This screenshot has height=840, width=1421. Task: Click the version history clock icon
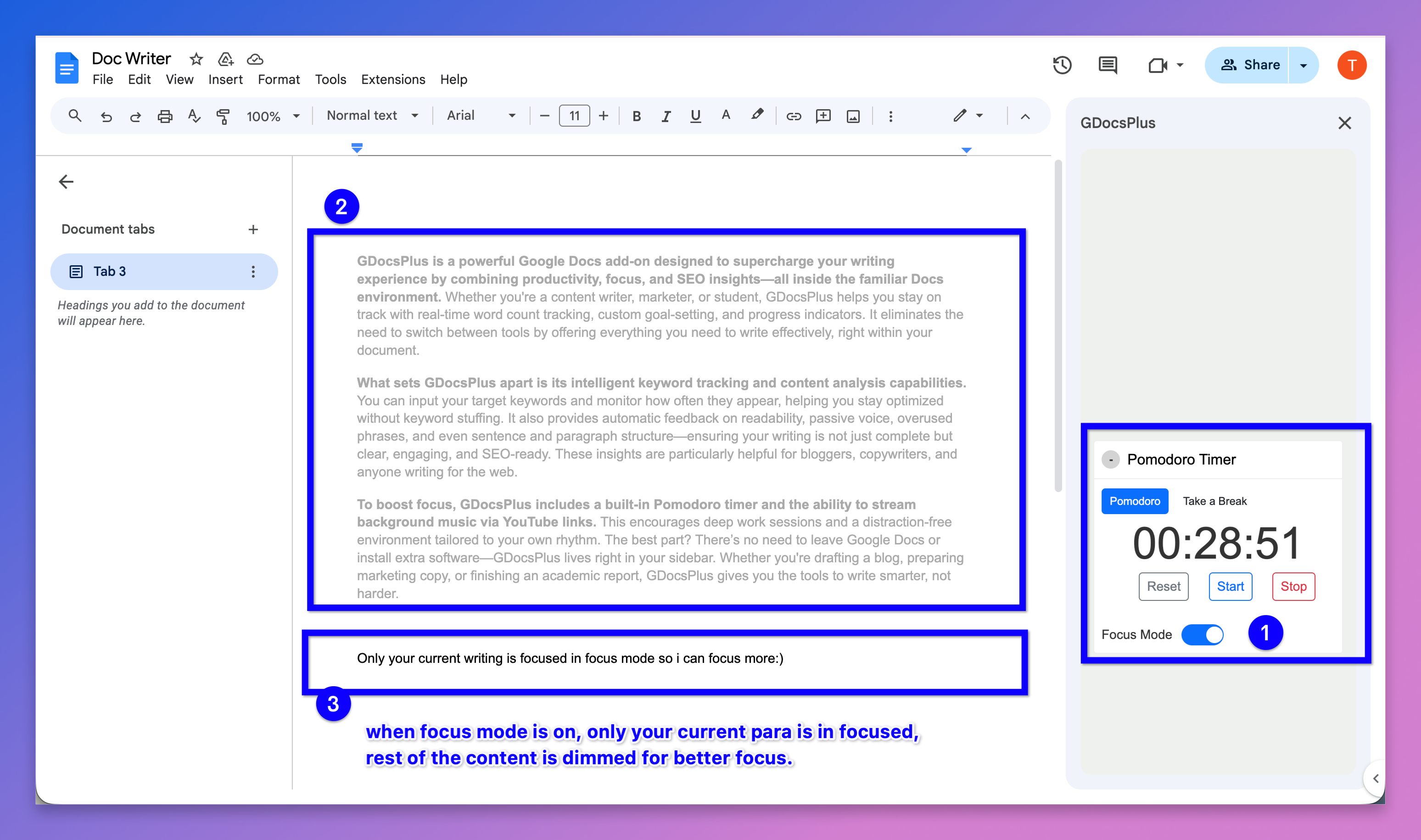coord(1062,65)
